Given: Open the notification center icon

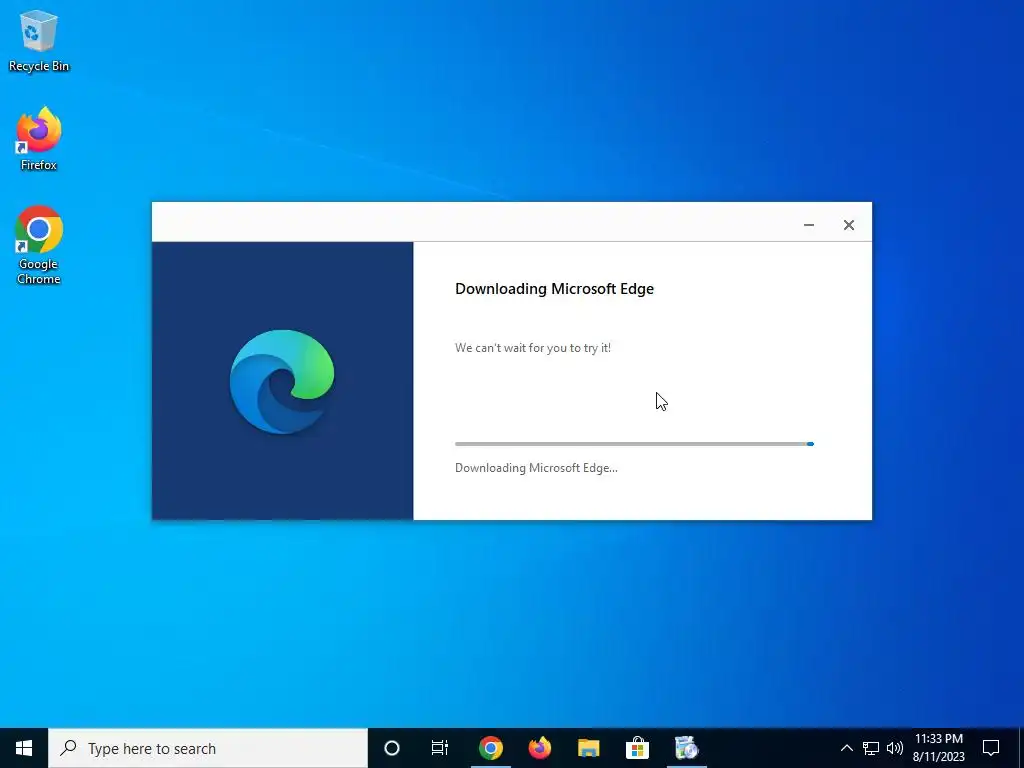Looking at the screenshot, I should [x=991, y=748].
